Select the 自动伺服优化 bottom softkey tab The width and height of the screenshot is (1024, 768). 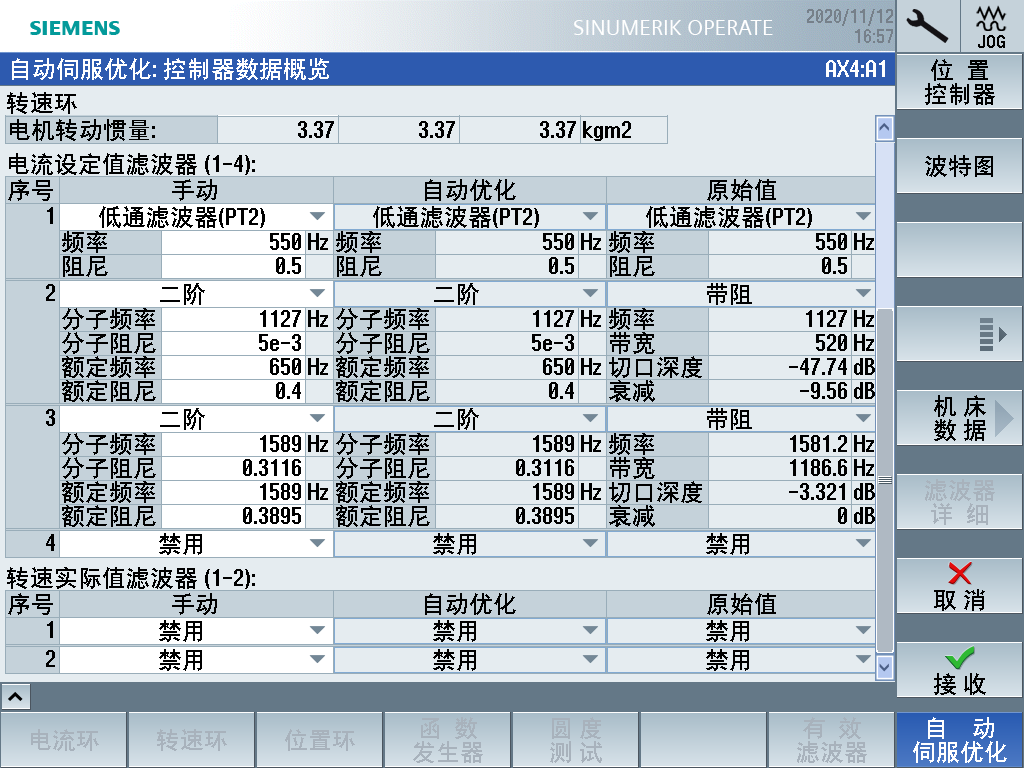tap(959, 740)
